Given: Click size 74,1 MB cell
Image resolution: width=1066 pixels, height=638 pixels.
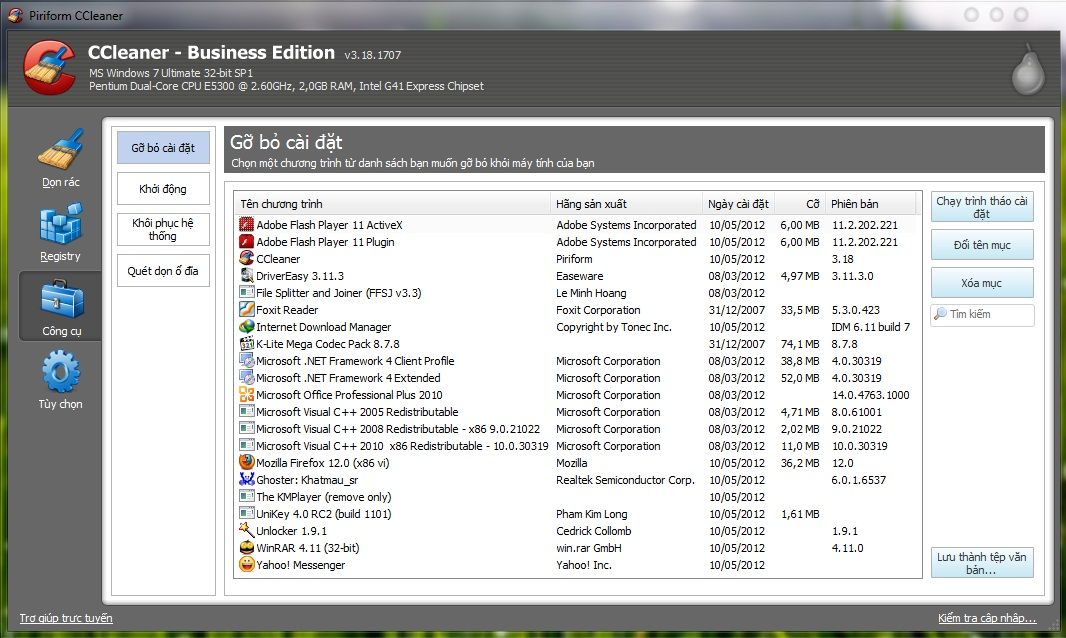Looking at the screenshot, I should (800, 343).
